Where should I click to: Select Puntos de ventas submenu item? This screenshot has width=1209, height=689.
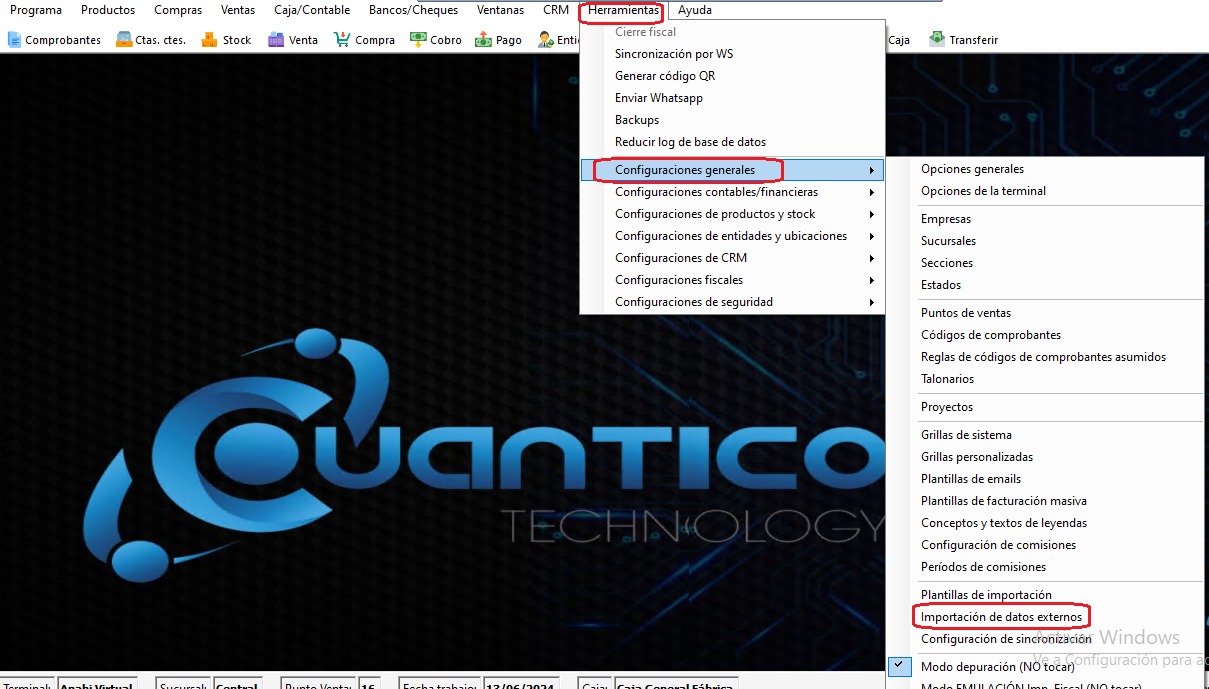pyautogui.click(x=965, y=313)
